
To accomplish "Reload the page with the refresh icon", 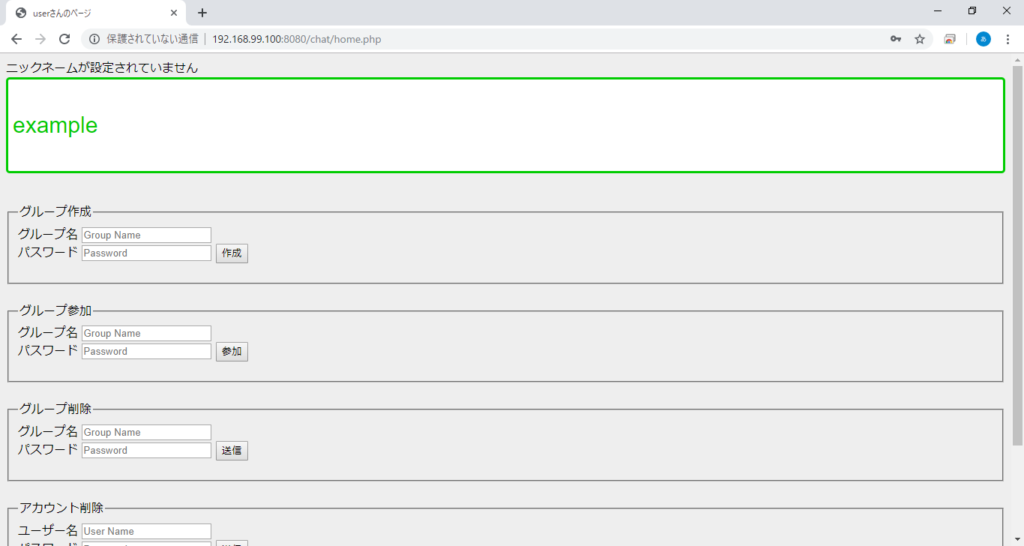I will pos(64,39).
